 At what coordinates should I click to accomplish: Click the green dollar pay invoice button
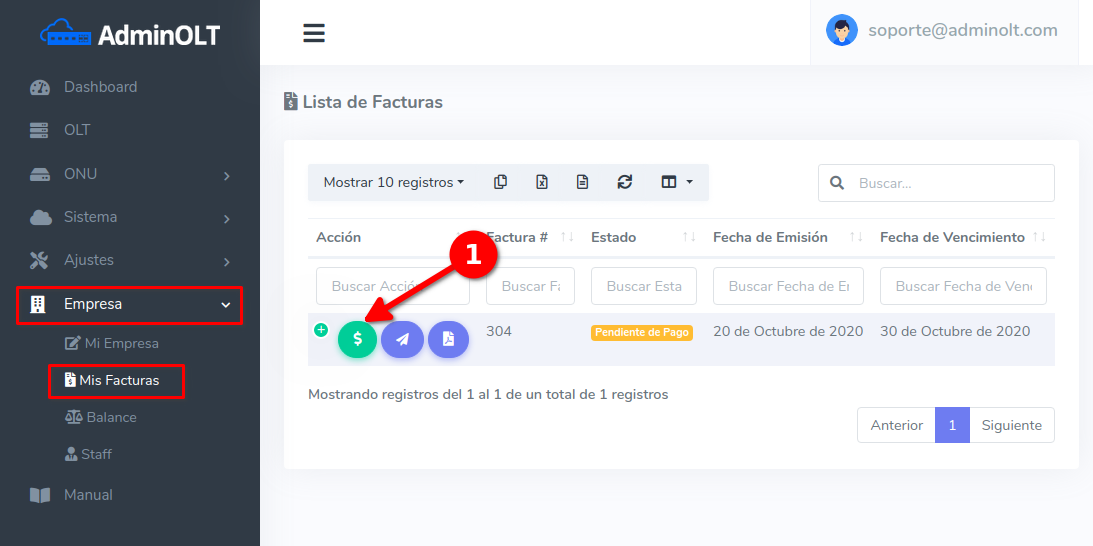pyautogui.click(x=357, y=339)
